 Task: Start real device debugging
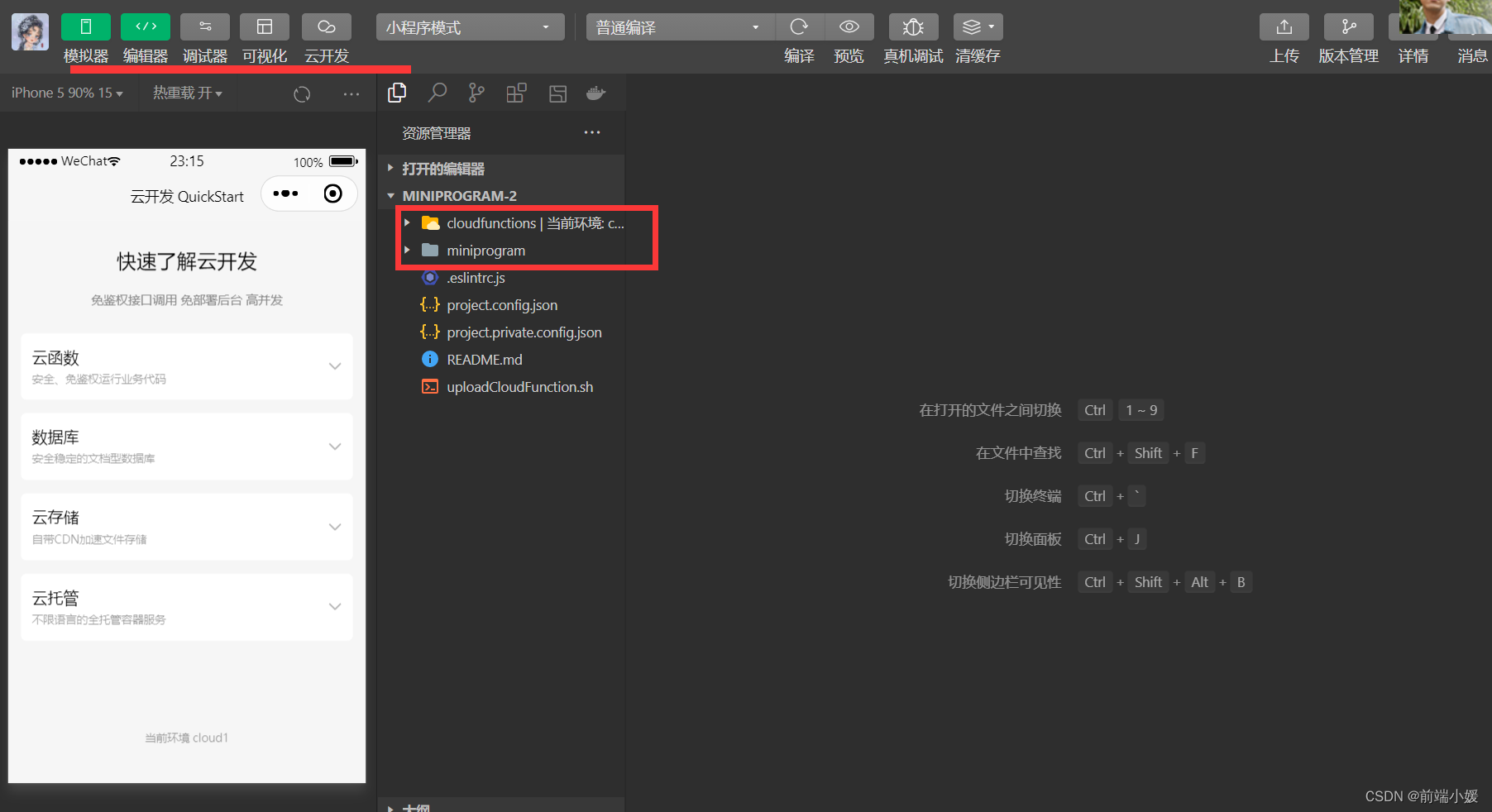(913, 27)
